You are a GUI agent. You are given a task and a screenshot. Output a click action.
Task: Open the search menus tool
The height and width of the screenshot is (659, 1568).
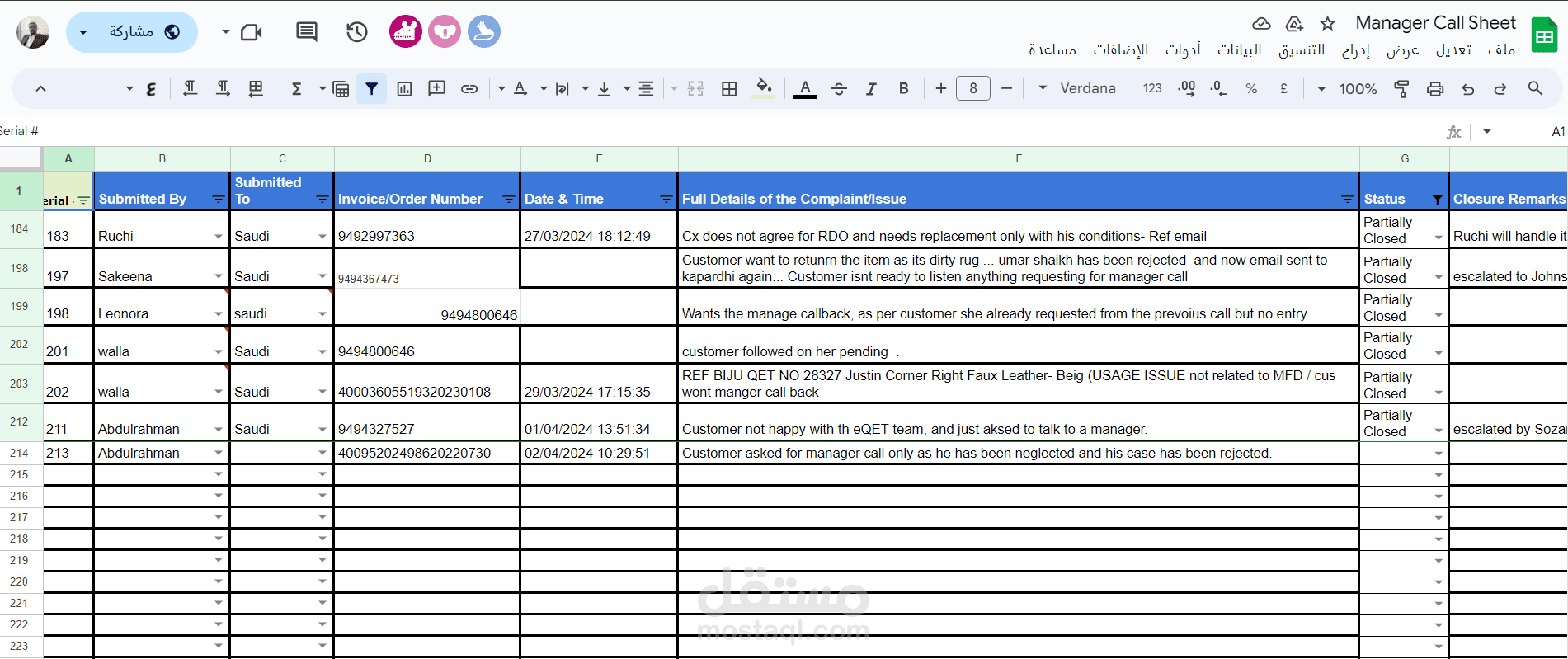point(1534,88)
